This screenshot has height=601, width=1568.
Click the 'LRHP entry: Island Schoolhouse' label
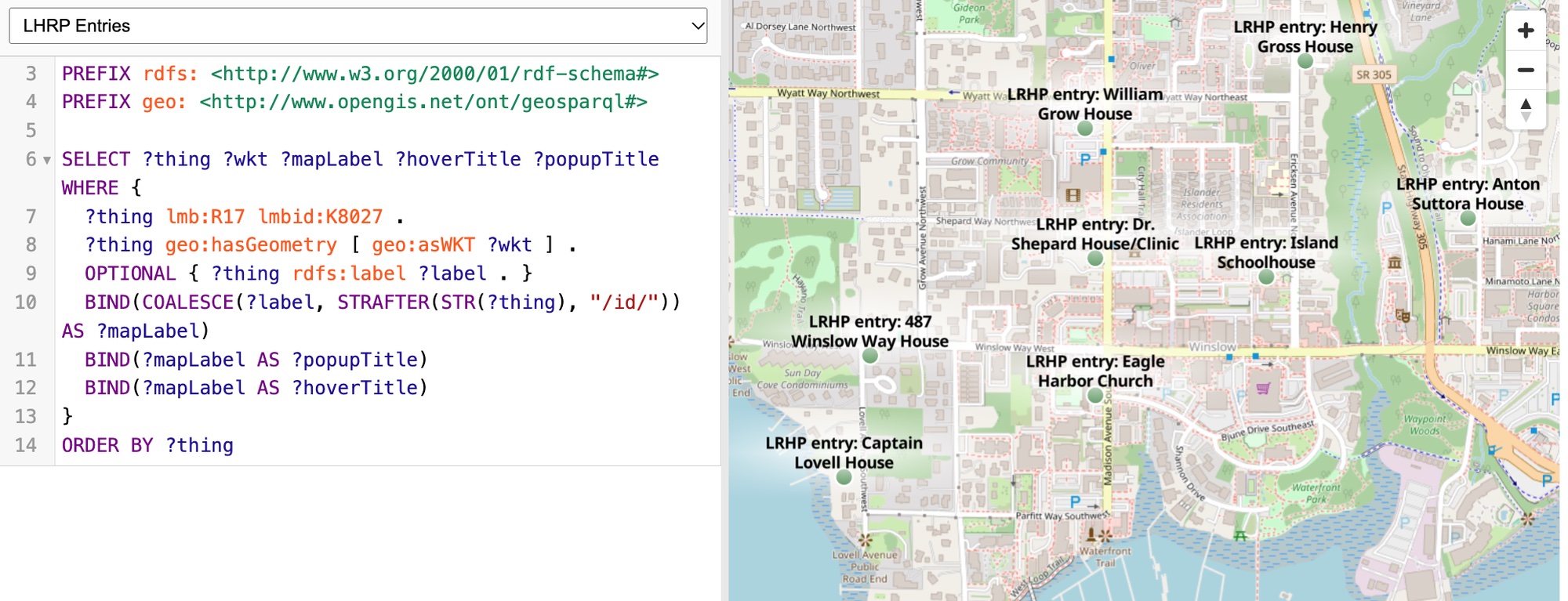click(x=1266, y=252)
